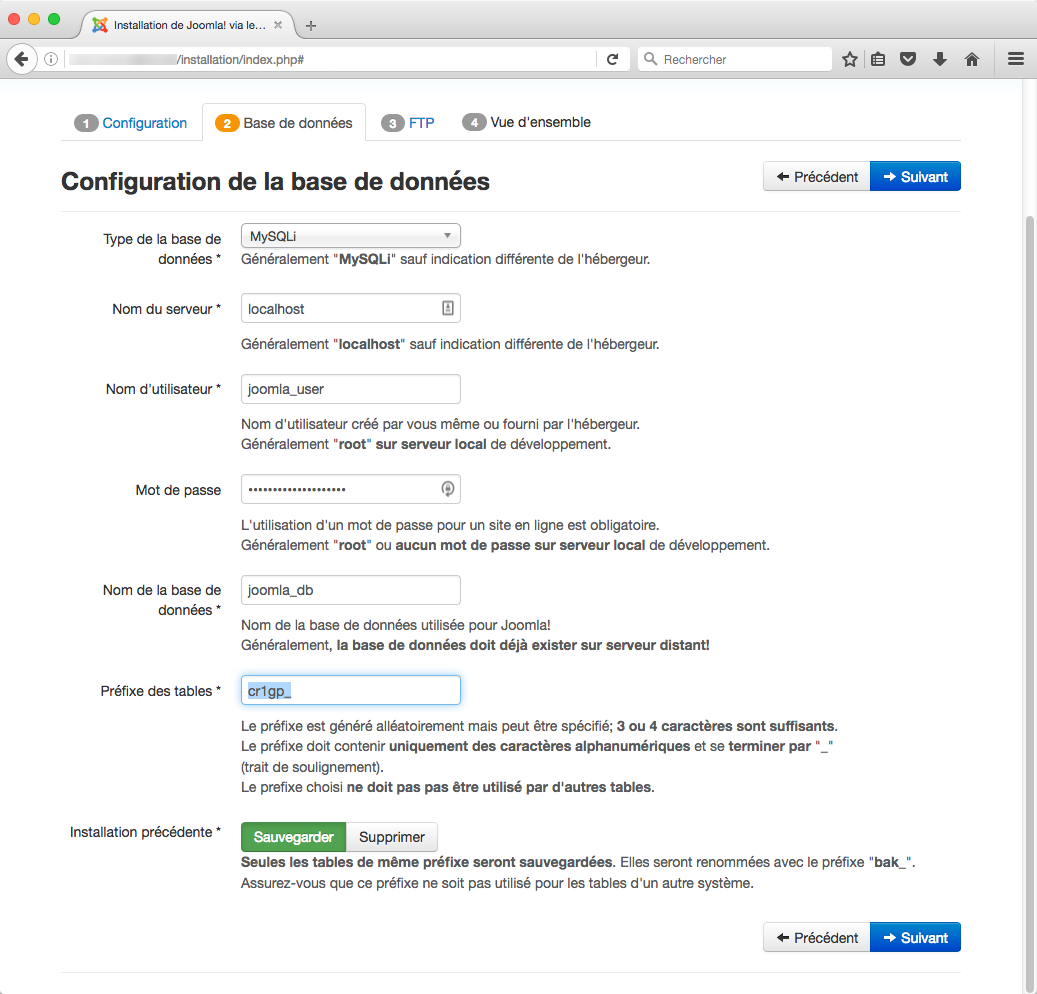1037x994 pixels.
Task: Focus the Préfixe des tables field
Action: (351, 690)
